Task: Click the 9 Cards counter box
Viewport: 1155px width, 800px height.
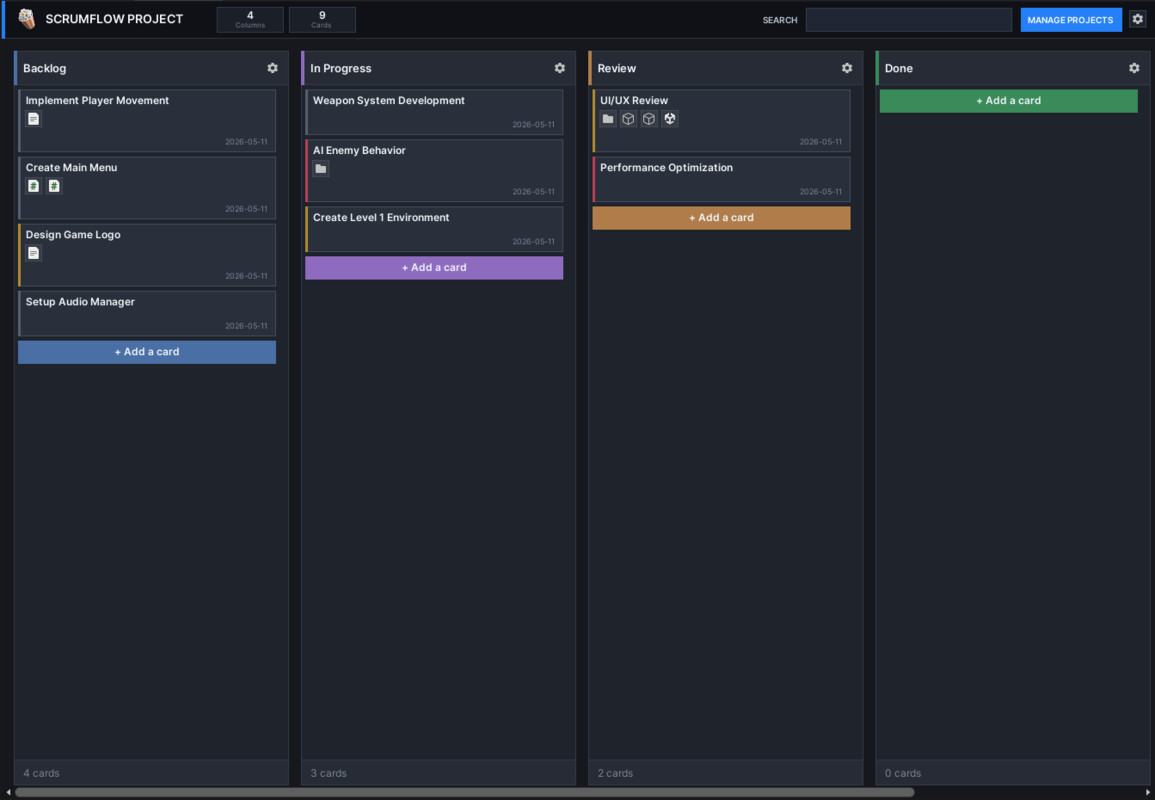Action: click(322, 19)
